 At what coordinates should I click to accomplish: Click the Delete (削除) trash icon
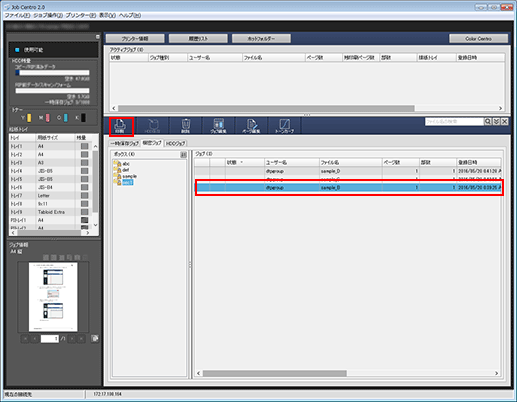coord(185,126)
